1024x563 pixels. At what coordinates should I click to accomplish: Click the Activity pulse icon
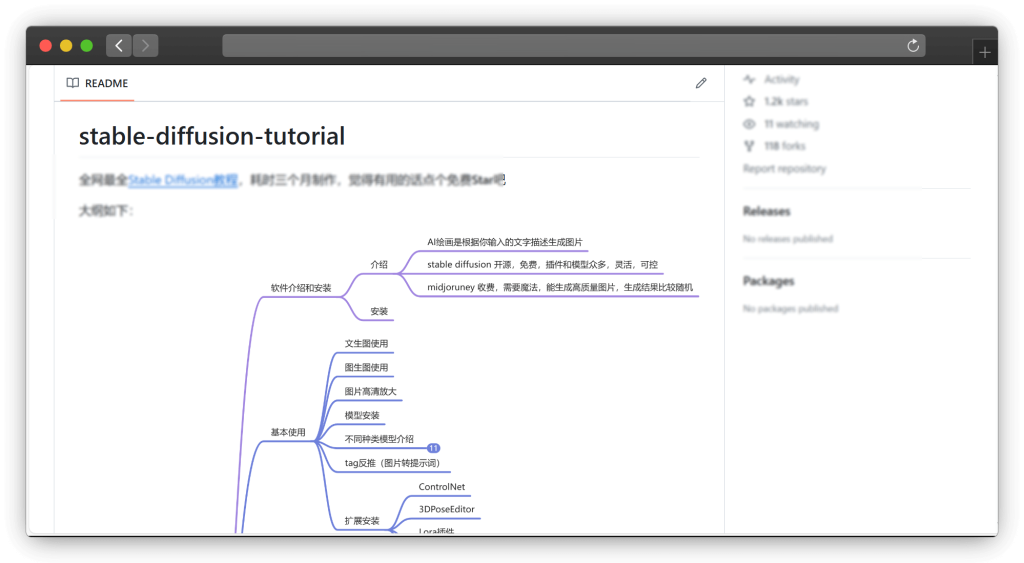749,79
